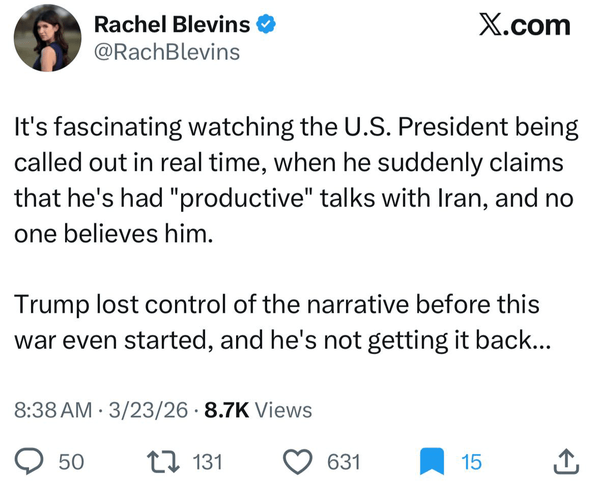The image size is (600, 486).
Task: Click the 131 reposts count
Action: 207,462
